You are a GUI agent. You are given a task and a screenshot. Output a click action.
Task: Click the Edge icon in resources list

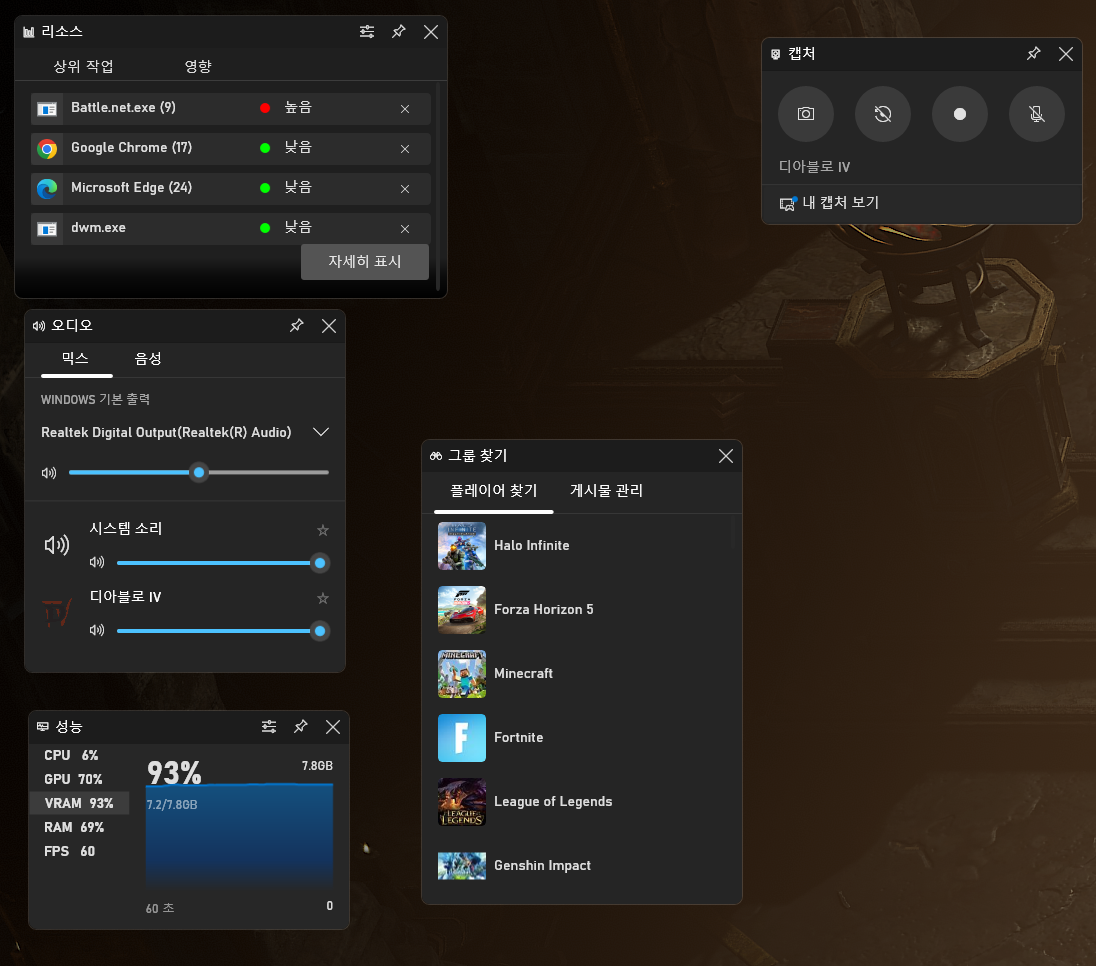pos(47,189)
